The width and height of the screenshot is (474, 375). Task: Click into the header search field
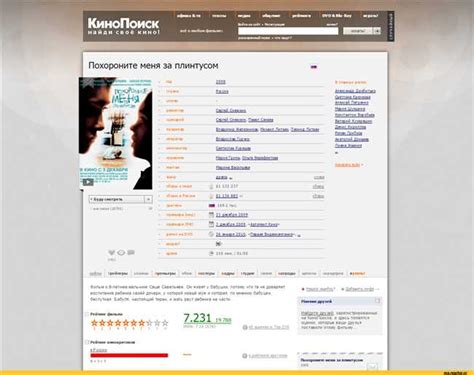pos(288,31)
